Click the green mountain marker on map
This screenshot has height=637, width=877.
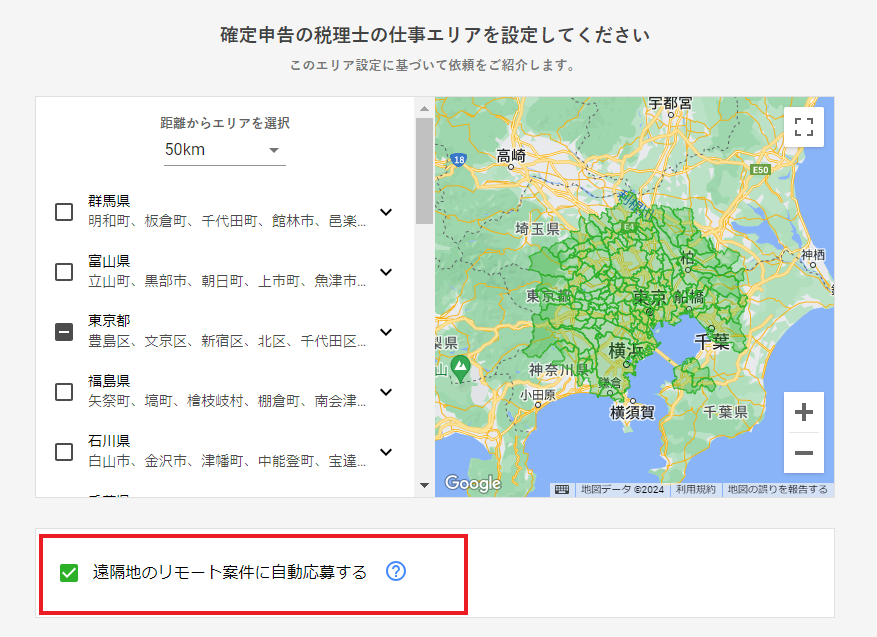pyautogui.click(x=460, y=369)
